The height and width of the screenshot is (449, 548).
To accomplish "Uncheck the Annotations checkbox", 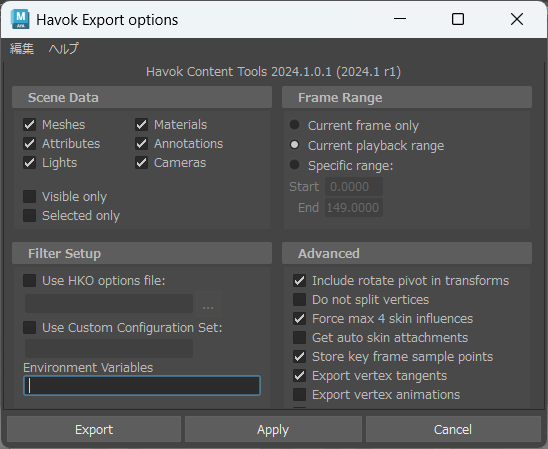I will [142, 144].
